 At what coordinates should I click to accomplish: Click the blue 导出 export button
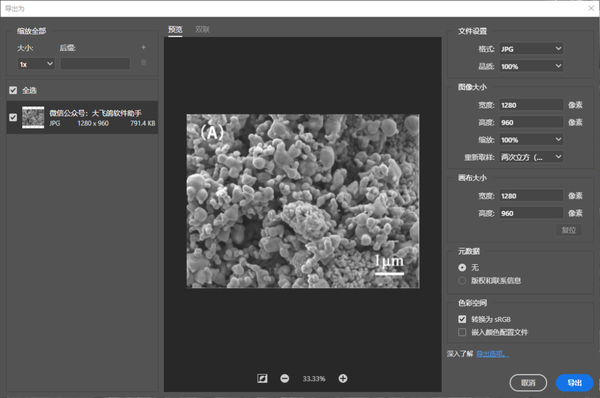pyautogui.click(x=574, y=383)
